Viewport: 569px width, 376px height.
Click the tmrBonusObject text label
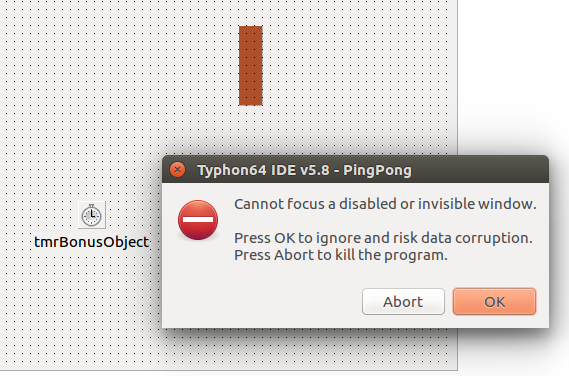[91, 242]
